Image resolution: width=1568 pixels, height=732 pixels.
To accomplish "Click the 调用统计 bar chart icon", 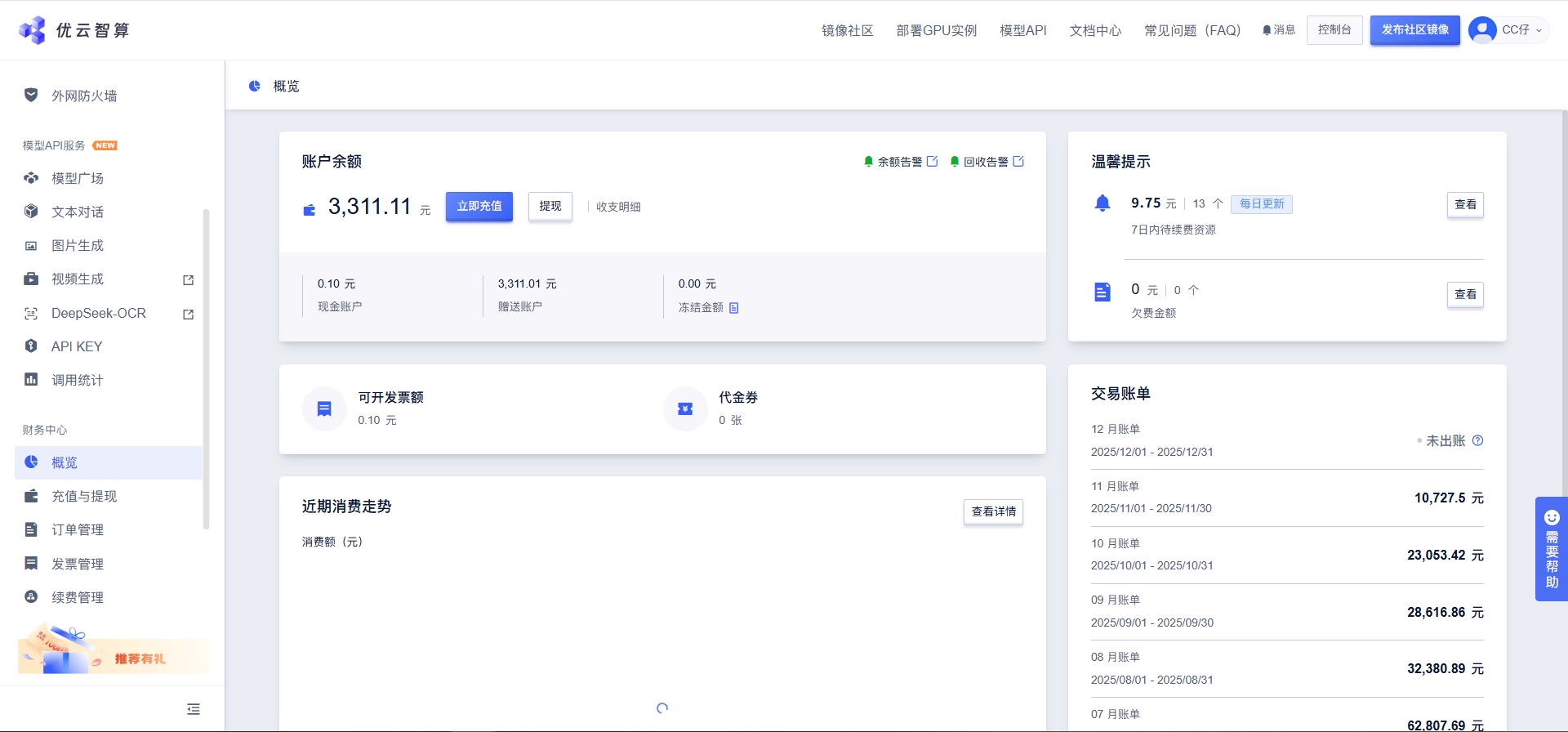I will tap(31, 379).
